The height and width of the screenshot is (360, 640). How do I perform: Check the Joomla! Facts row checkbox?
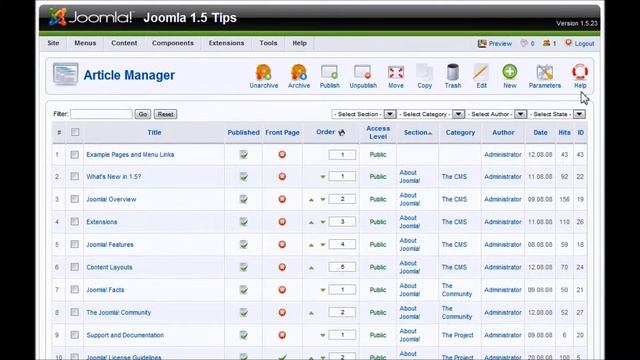[x=74, y=289]
